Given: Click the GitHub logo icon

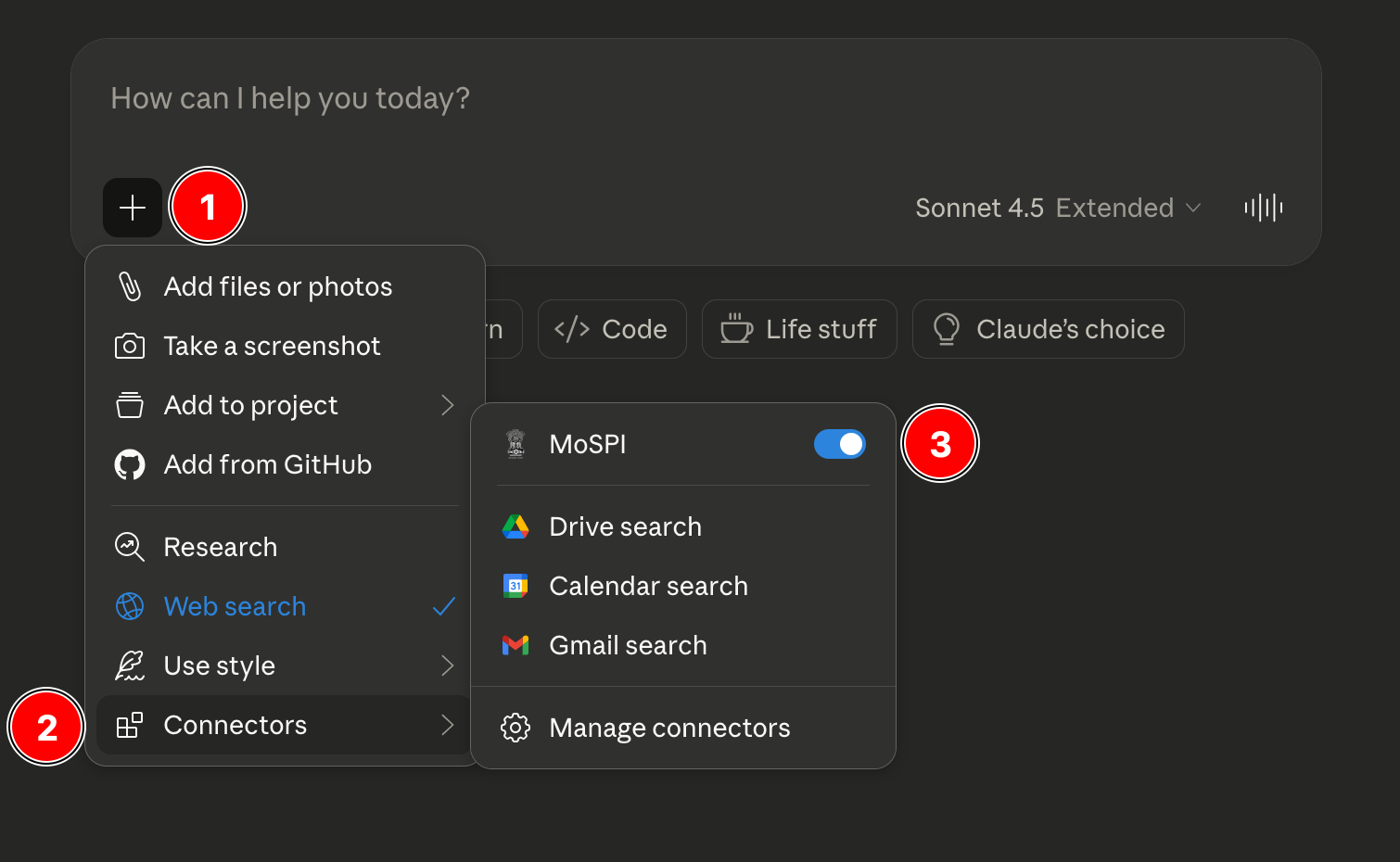Looking at the screenshot, I should tap(130, 465).
